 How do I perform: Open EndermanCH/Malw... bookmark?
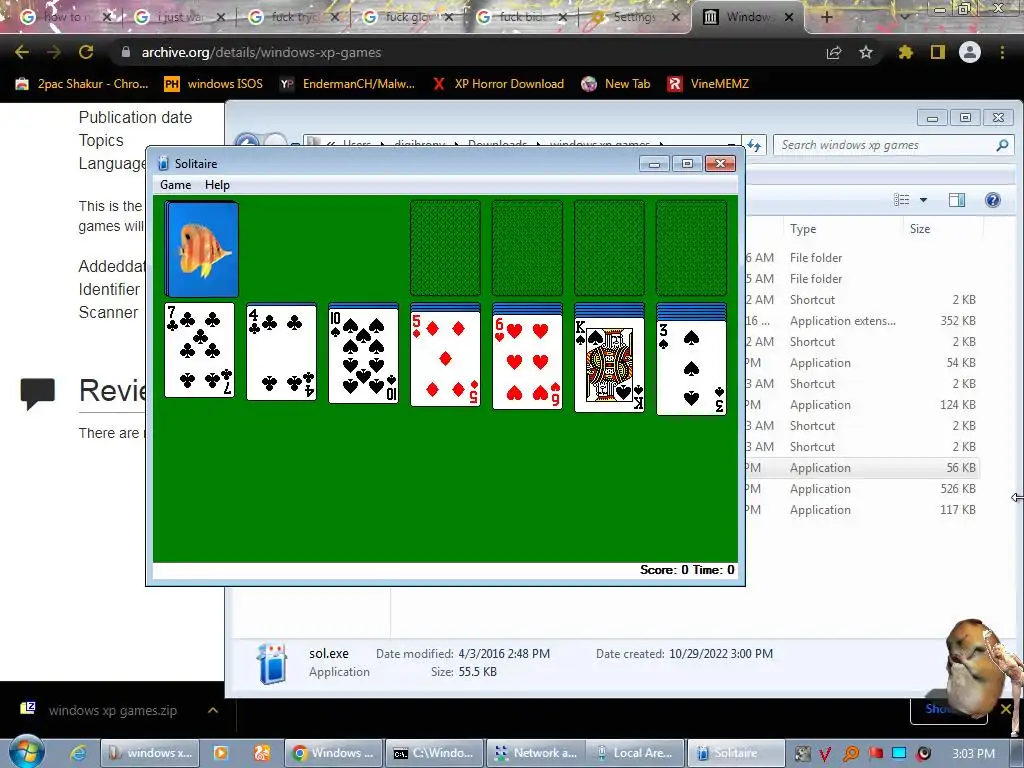[347, 84]
